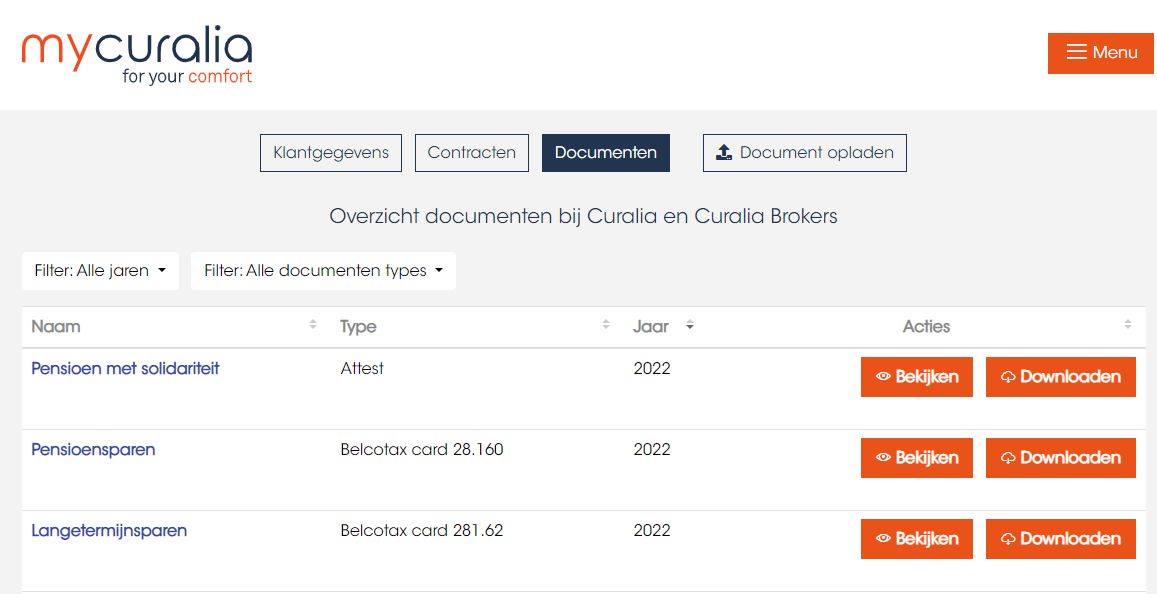Click year 2022 in Pensioensparen row
Image resolution: width=1157 pixels, height=594 pixels.
point(652,449)
